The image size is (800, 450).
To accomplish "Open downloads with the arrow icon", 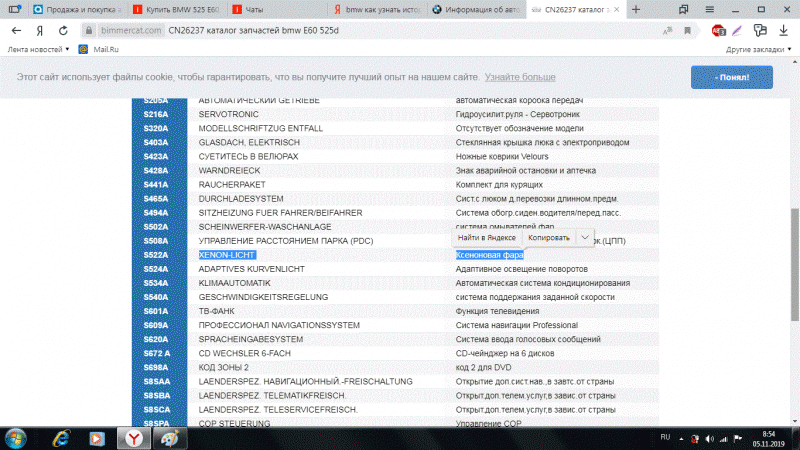I will tap(784, 31).
